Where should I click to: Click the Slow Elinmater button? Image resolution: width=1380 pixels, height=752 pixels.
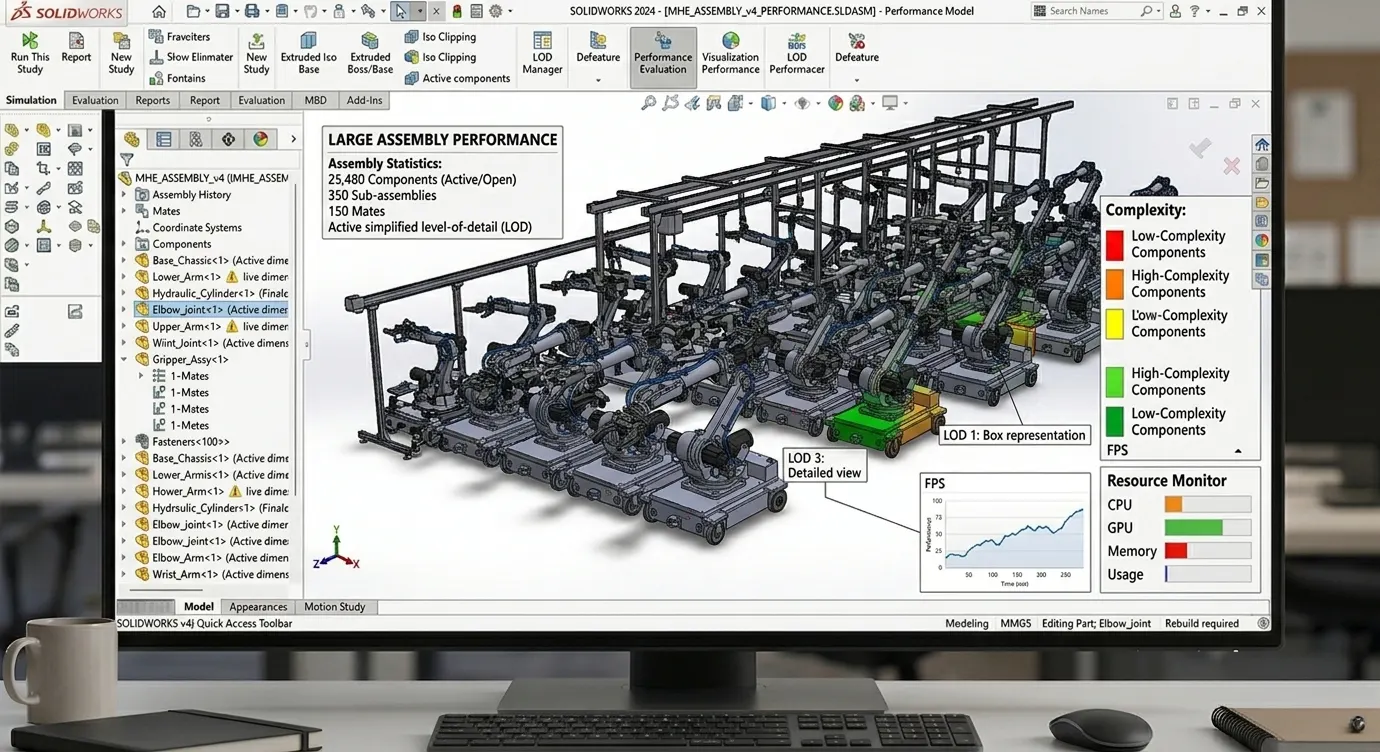[x=191, y=57]
